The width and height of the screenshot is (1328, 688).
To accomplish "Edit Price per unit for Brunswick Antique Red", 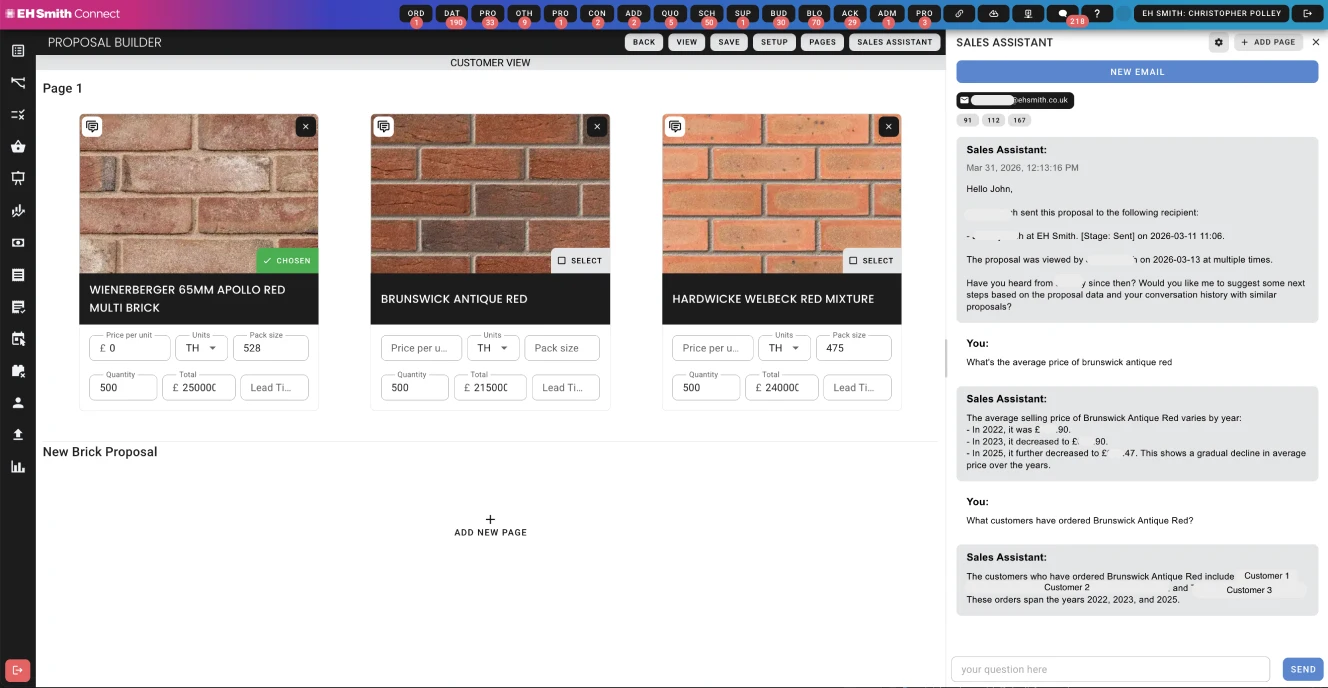I will point(421,348).
